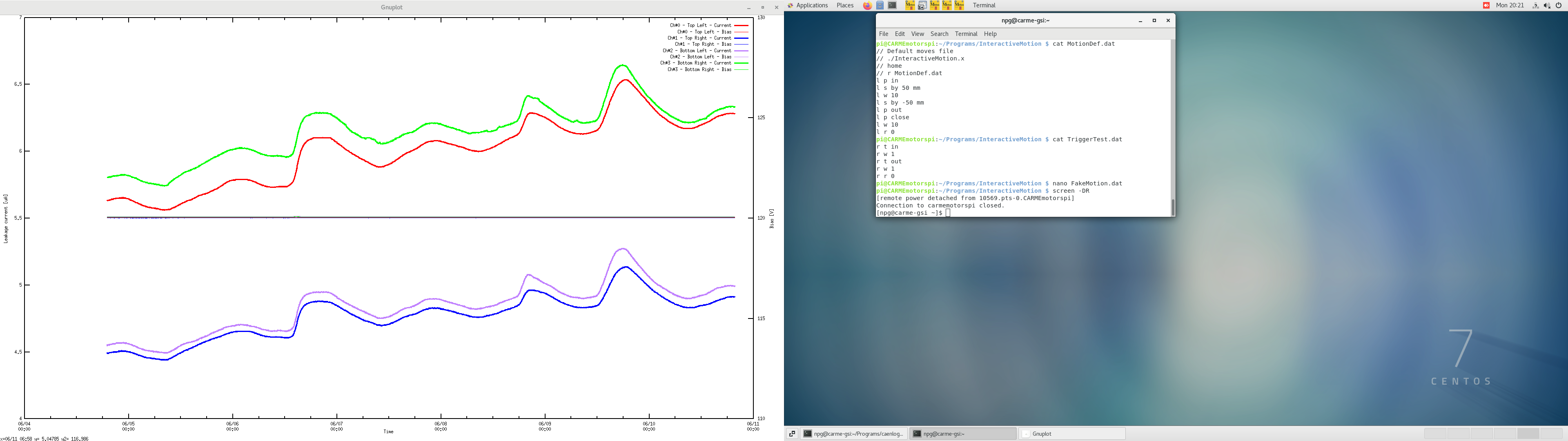
Task: Click the muted volume icon
Action: pyautogui.click(x=1547, y=5)
